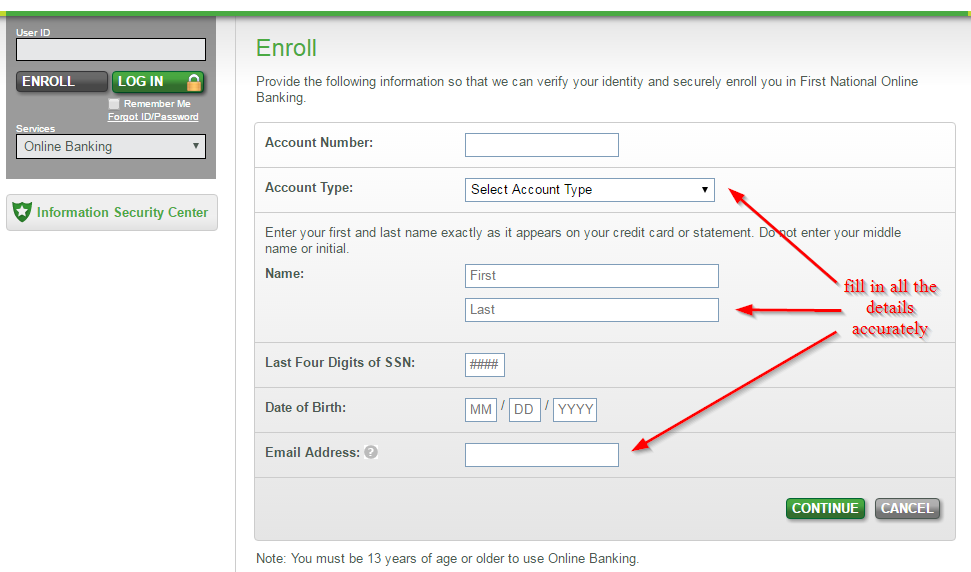Viewport: 971px width, 572px height.
Task: Open the Services Online Banking dropdown
Action: tap(111, 147)
